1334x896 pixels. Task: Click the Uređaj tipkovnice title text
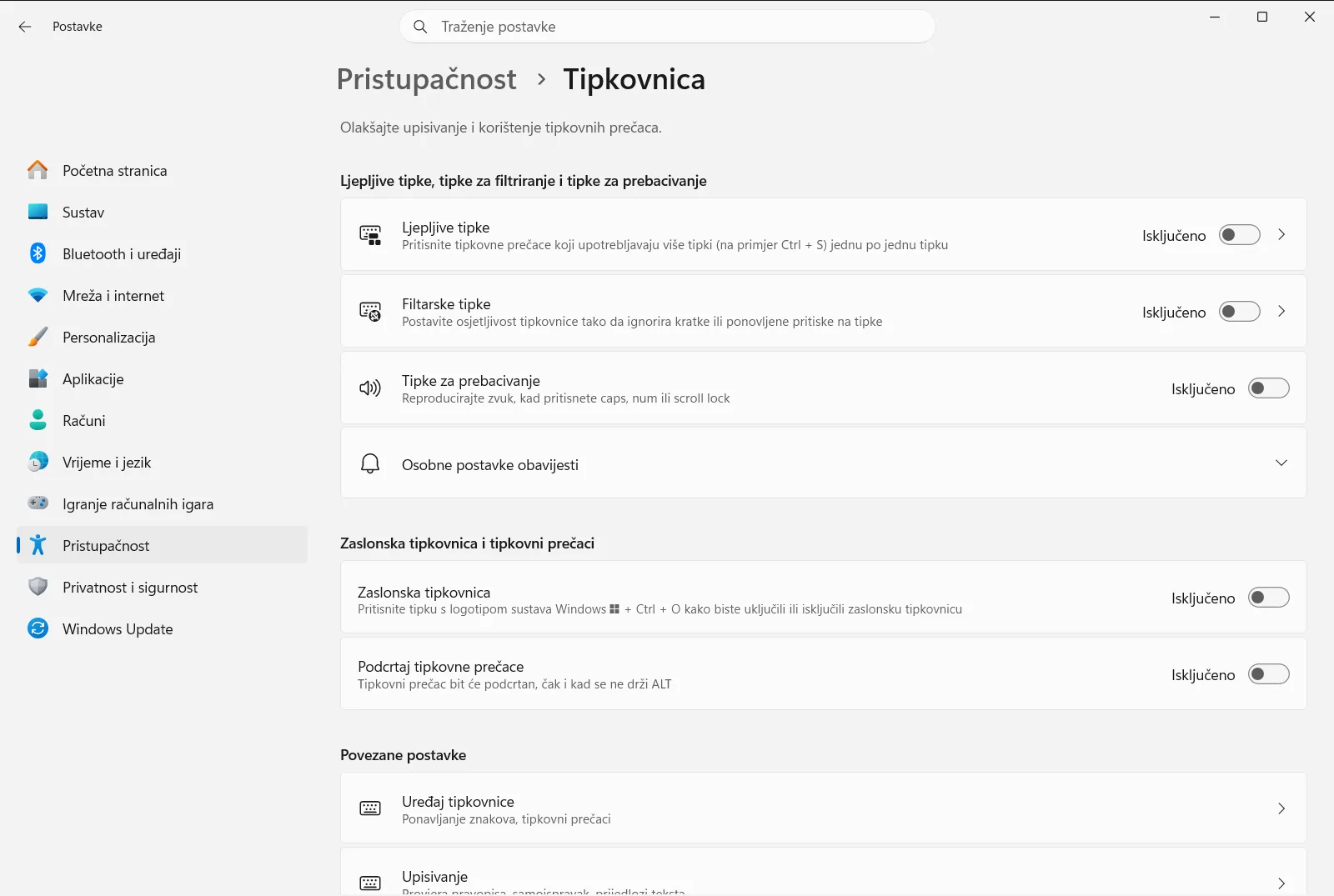458,802
